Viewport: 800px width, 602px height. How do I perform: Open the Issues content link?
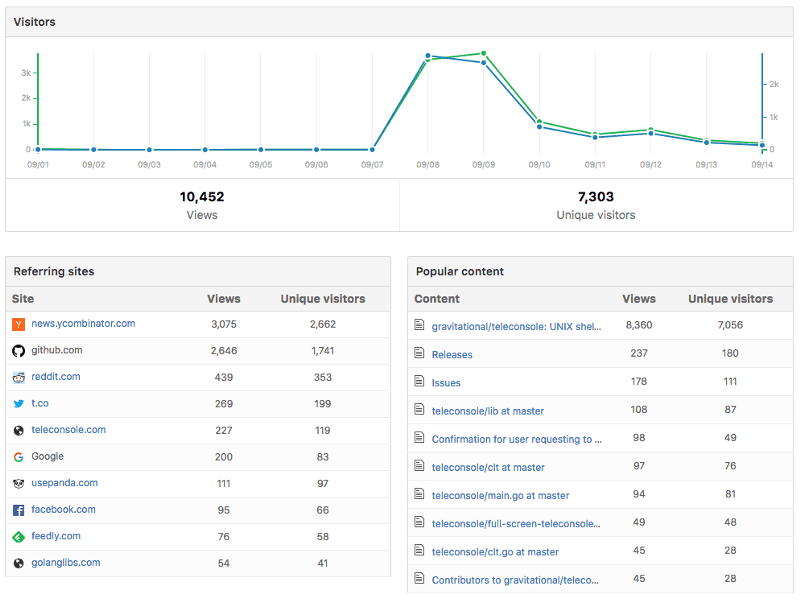446,383
